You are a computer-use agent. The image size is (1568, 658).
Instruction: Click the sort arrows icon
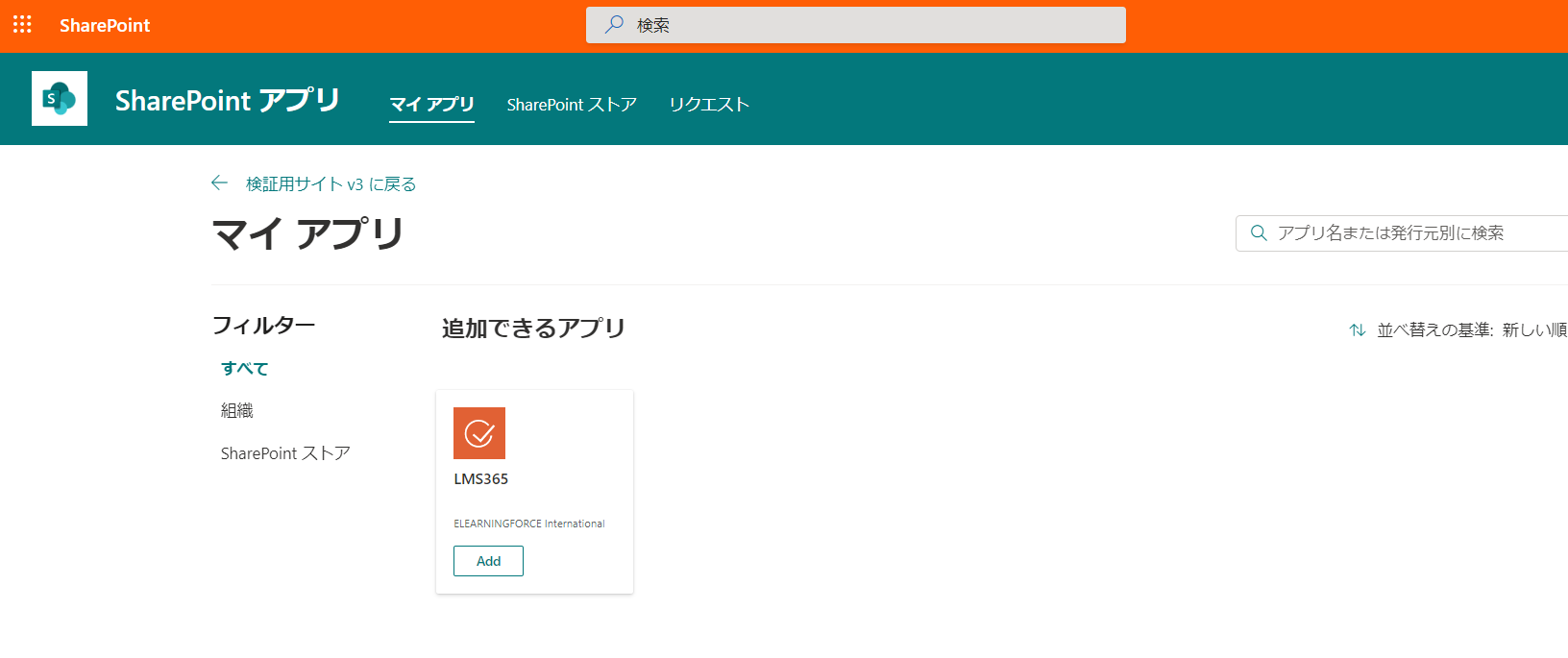click(1358, 329)
